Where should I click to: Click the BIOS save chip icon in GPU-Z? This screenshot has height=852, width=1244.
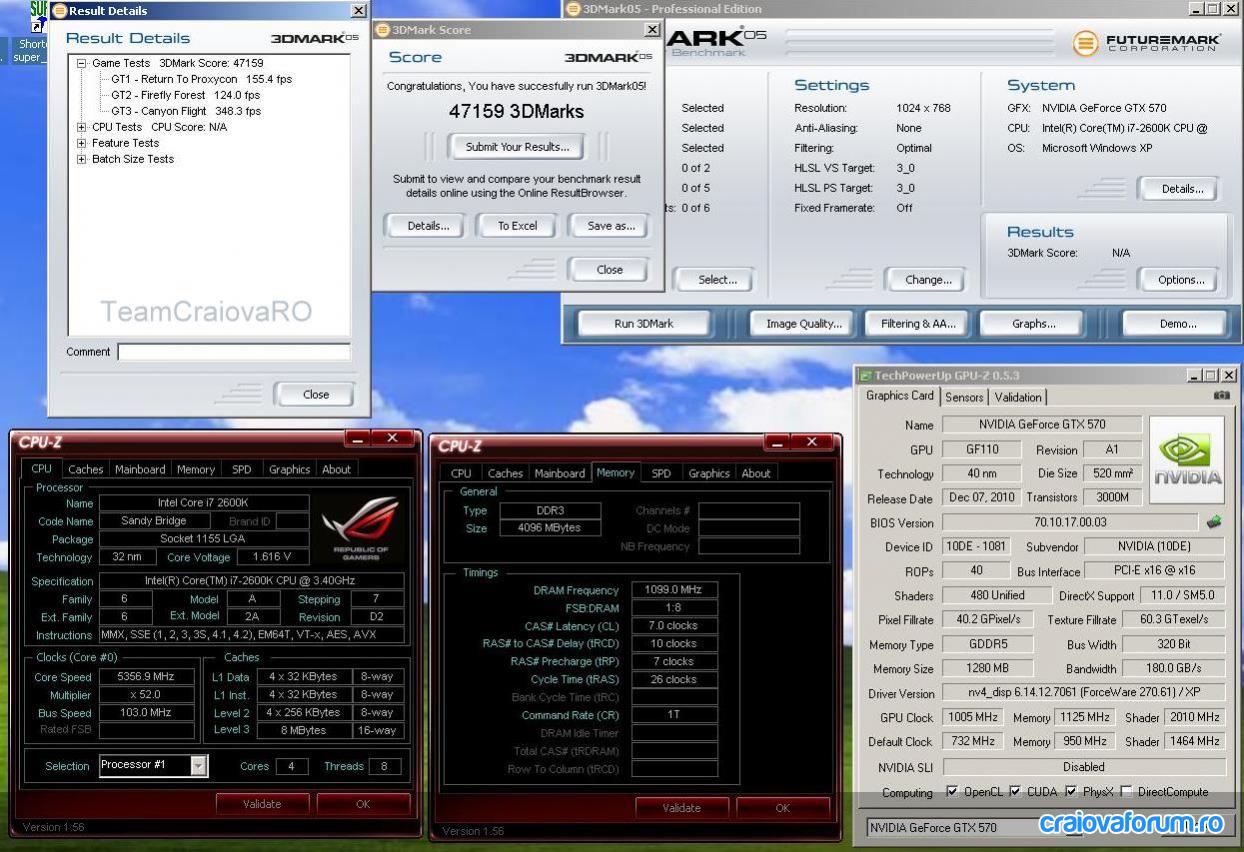[1213, 522]
